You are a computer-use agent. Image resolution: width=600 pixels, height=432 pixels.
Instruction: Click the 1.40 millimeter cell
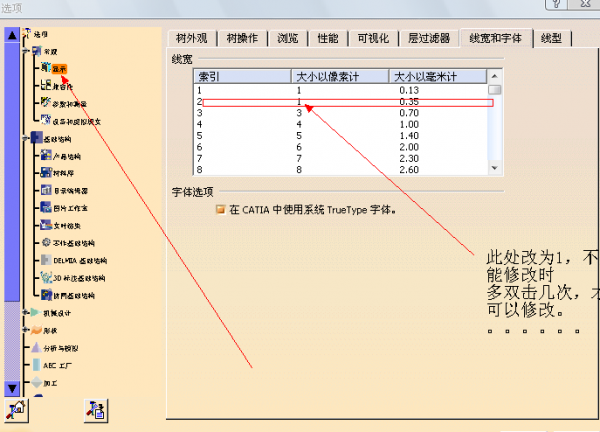409,136
